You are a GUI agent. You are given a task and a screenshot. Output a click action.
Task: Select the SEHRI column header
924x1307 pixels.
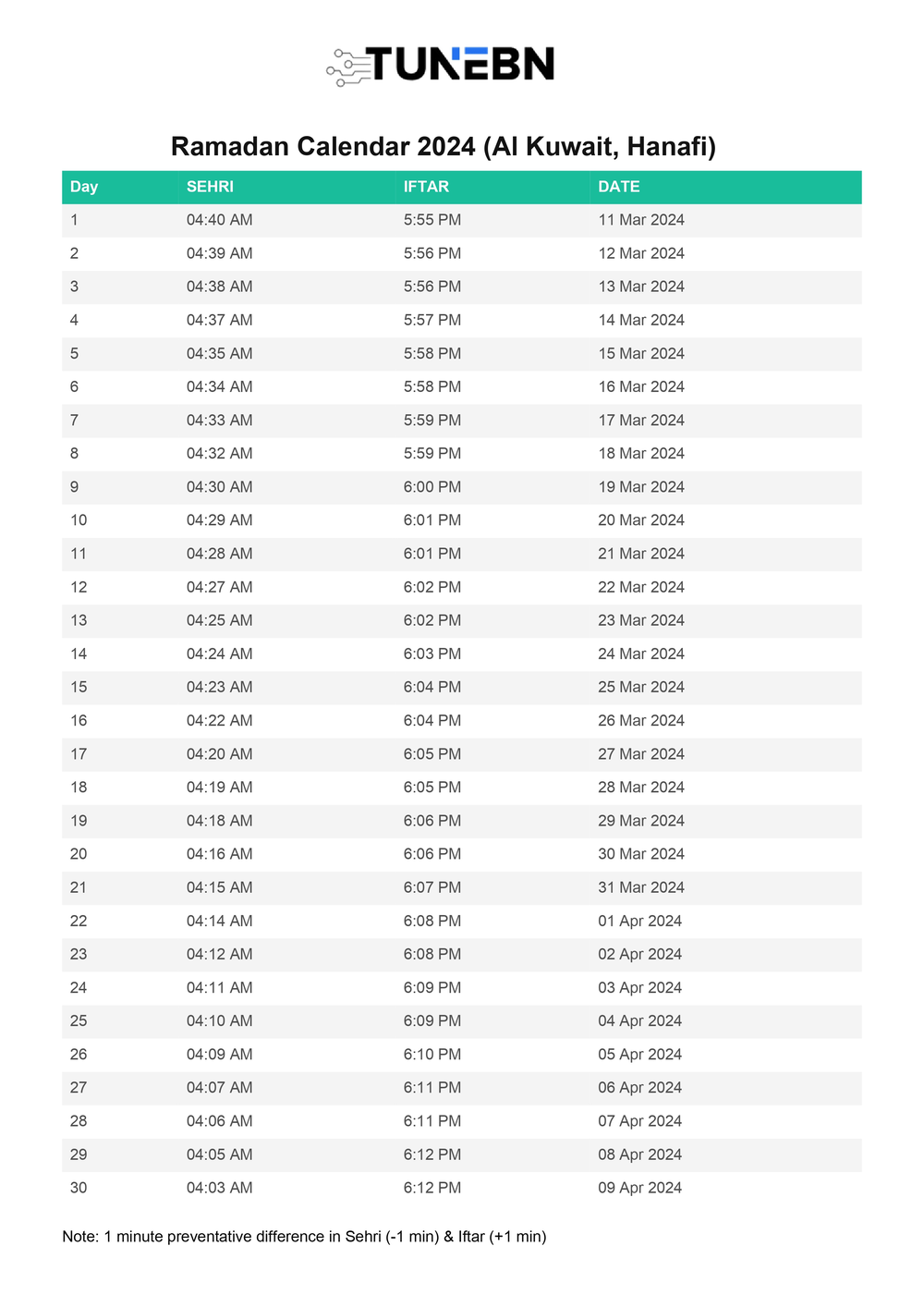(210, 187)
